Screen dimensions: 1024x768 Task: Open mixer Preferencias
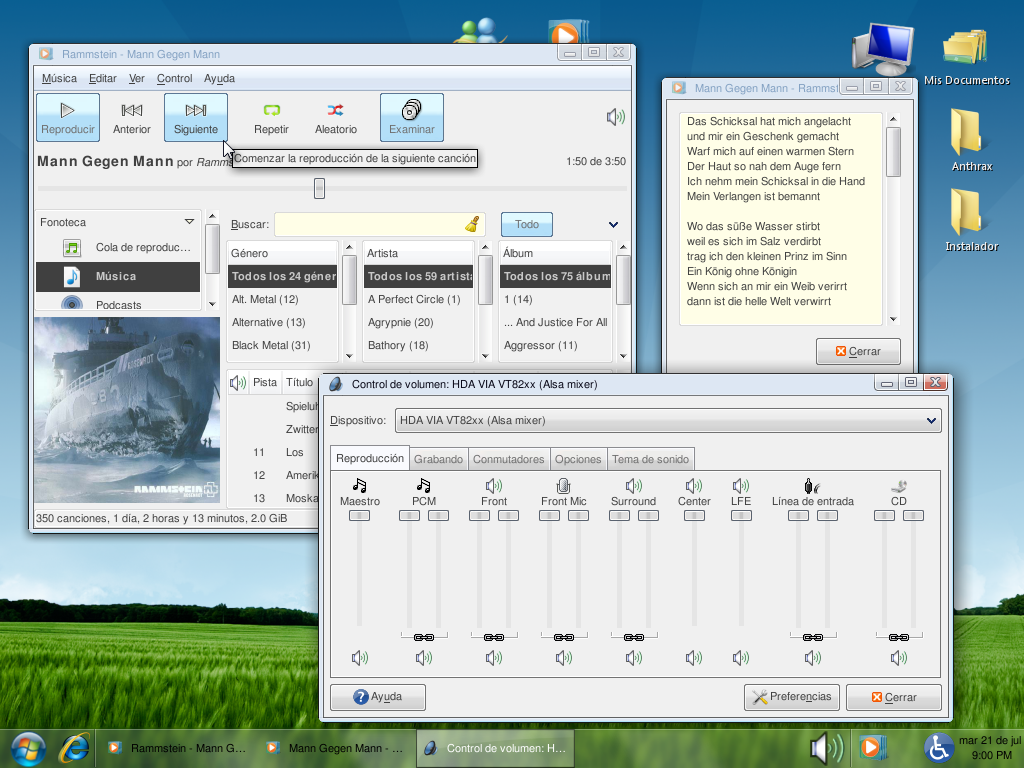point(792,697)
